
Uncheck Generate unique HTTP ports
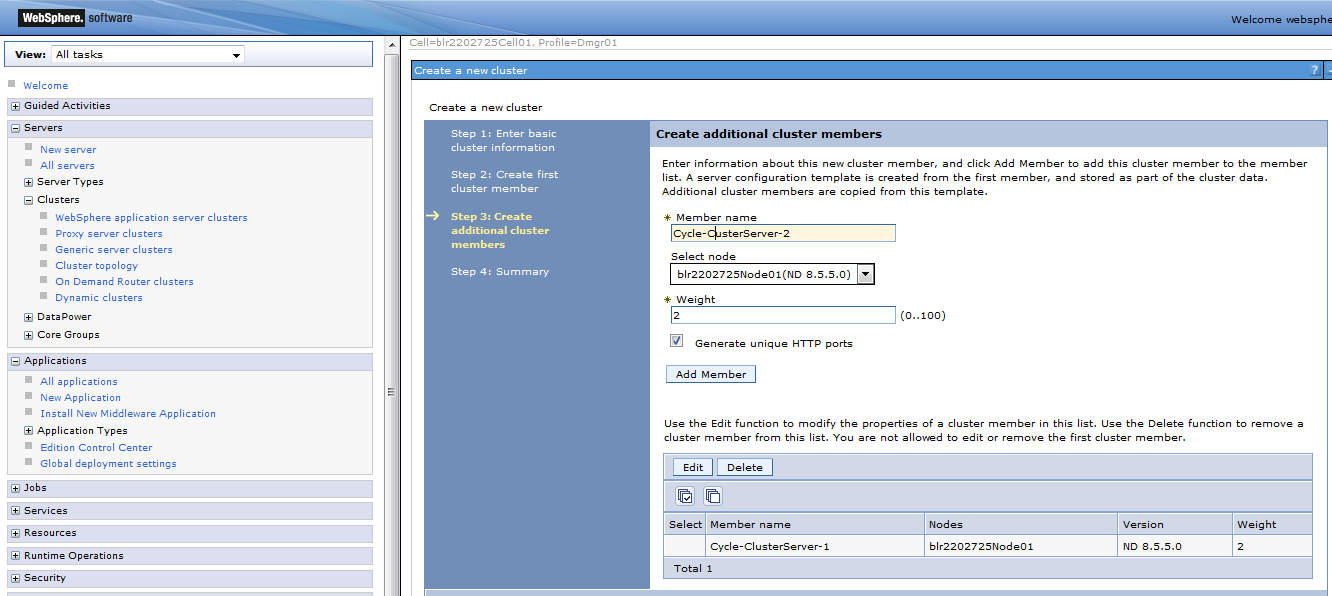[x=676, y=340]
